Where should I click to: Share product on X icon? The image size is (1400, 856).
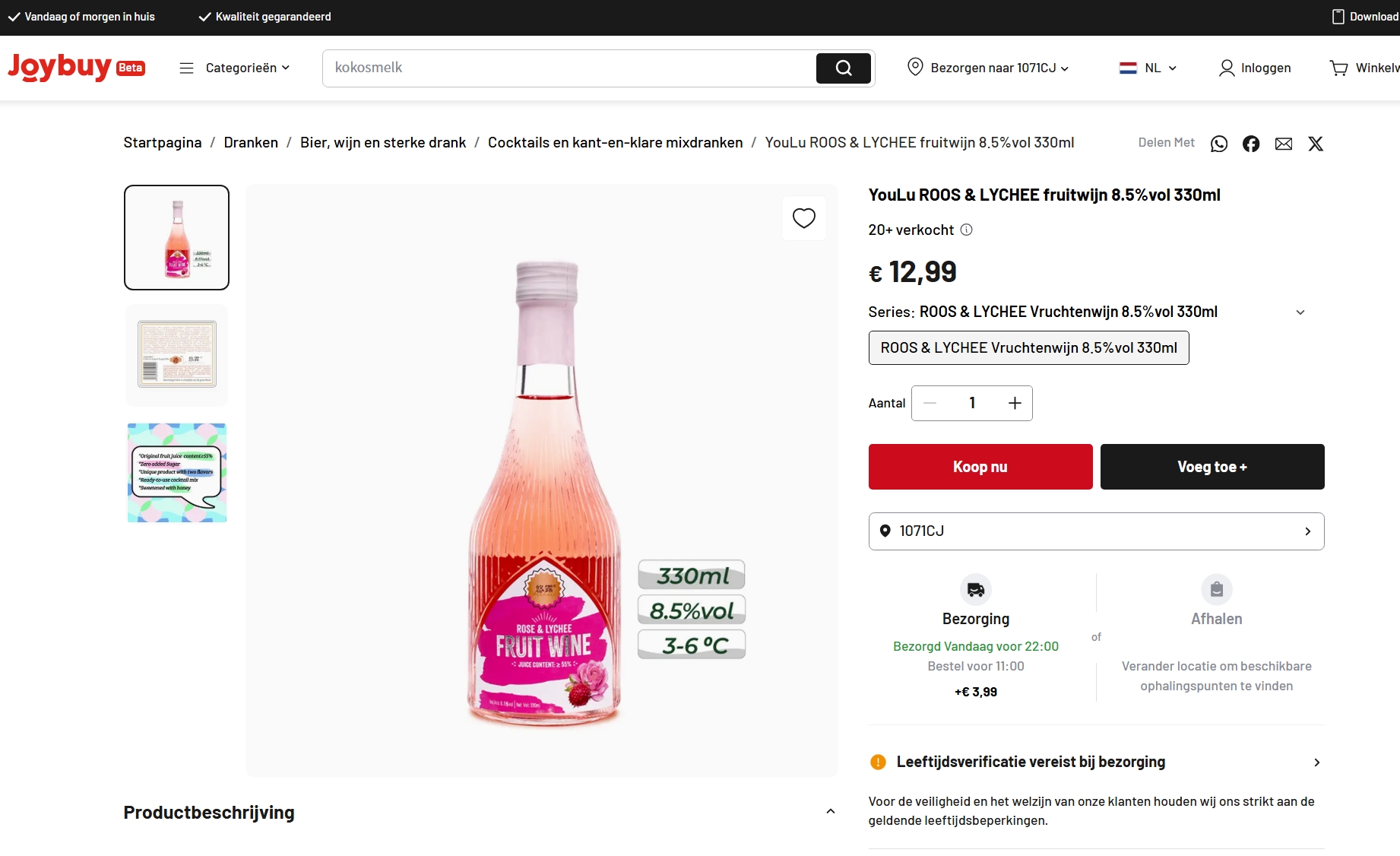pyautogui.click(x=1316, y=144)
